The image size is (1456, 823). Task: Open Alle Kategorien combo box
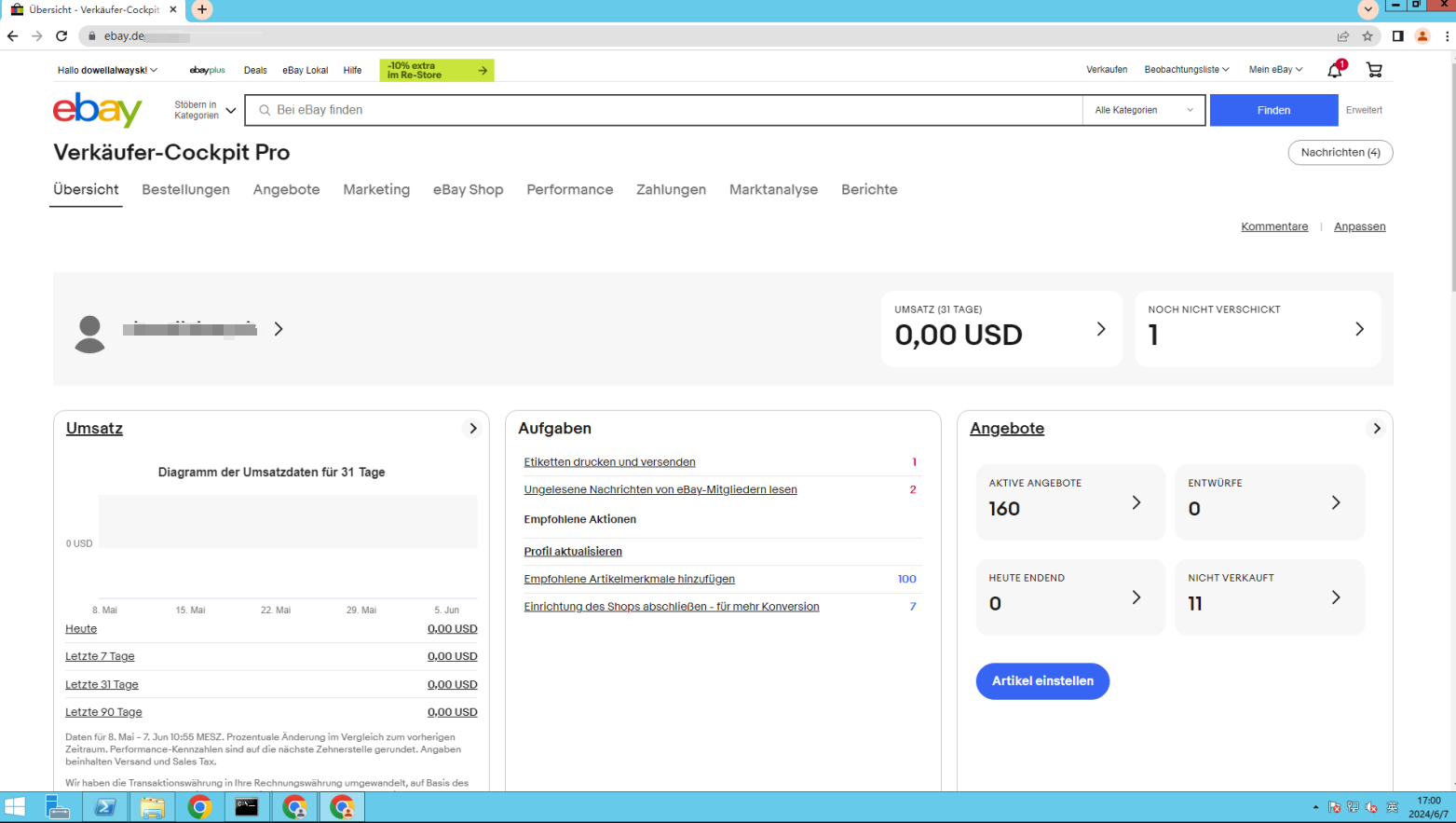(x=1144, y=110)
